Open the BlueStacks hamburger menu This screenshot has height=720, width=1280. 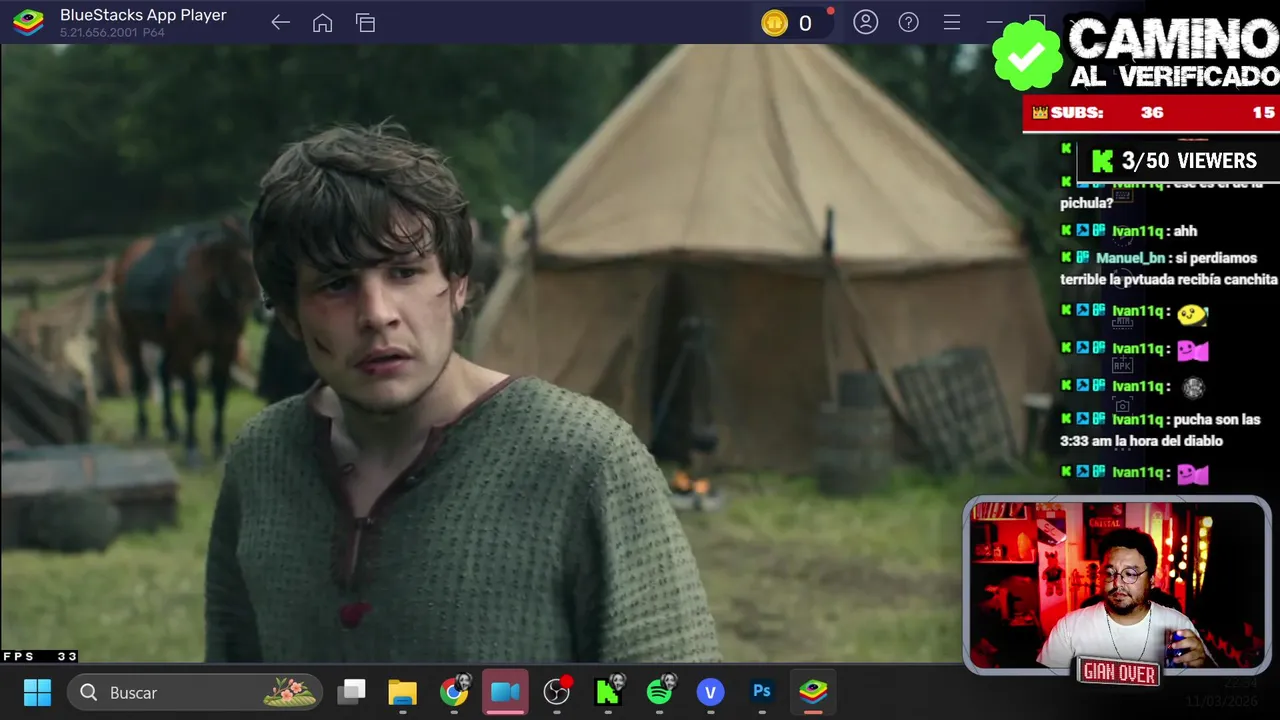click(952, 22)
